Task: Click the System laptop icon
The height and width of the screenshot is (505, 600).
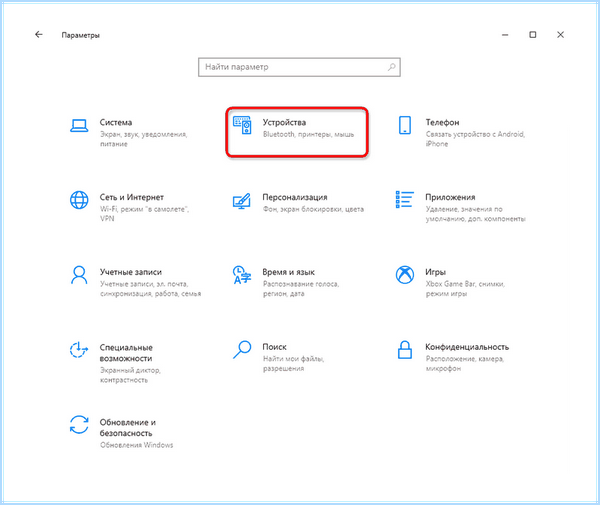Action: (79, 126)
